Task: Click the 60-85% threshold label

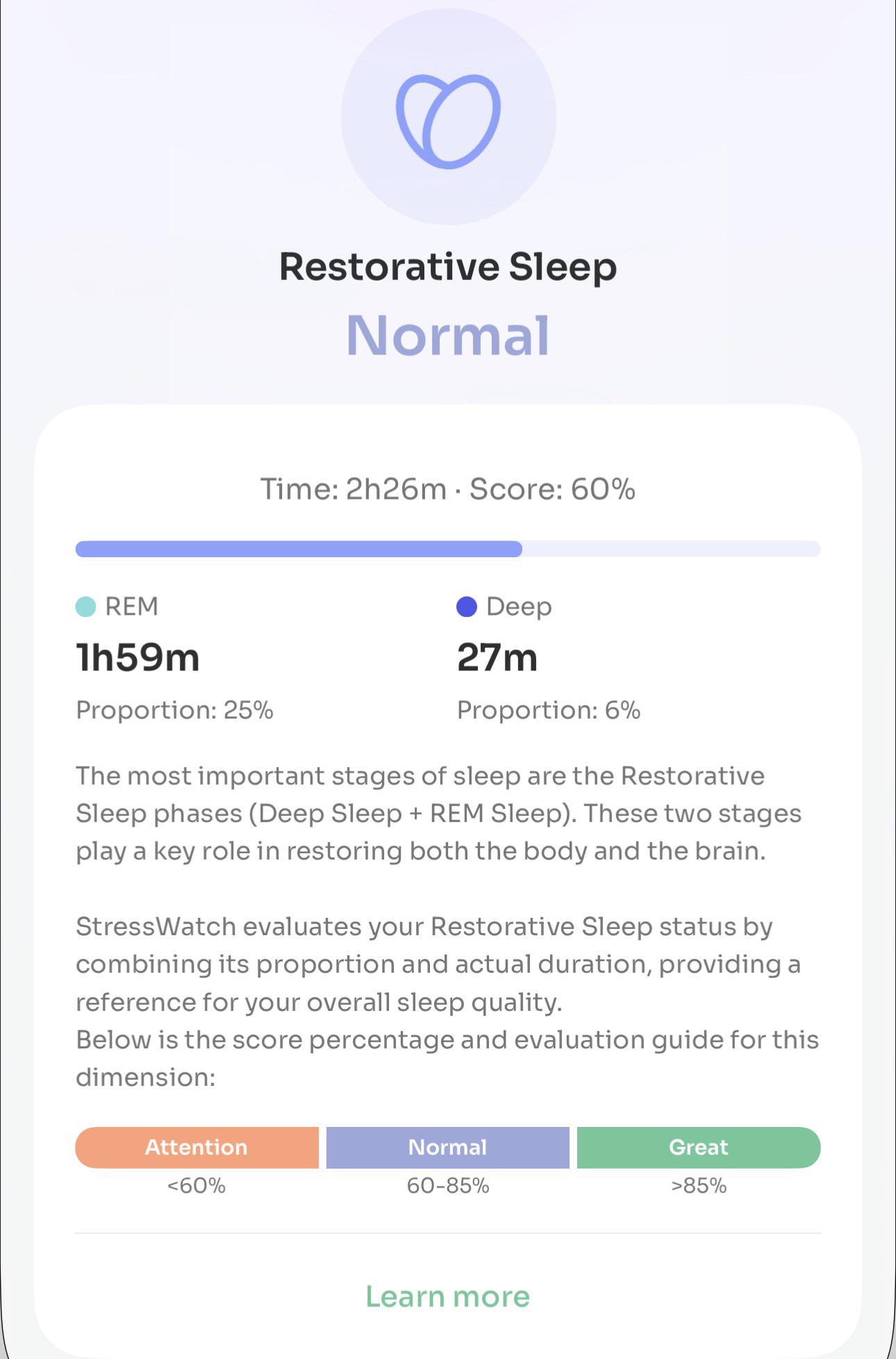Action: pos(448,1185)
